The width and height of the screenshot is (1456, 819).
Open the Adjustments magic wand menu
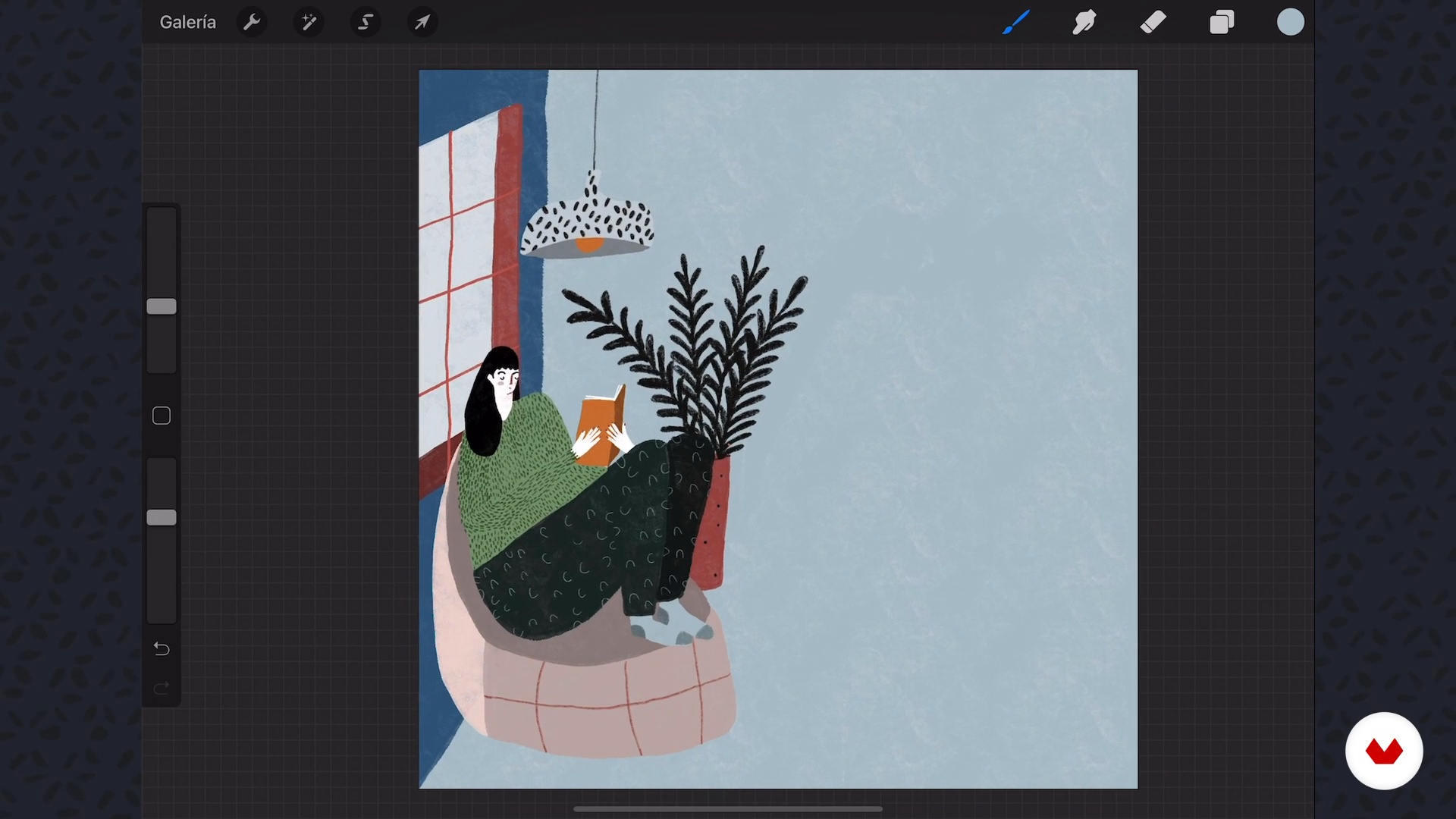[309, 23]
